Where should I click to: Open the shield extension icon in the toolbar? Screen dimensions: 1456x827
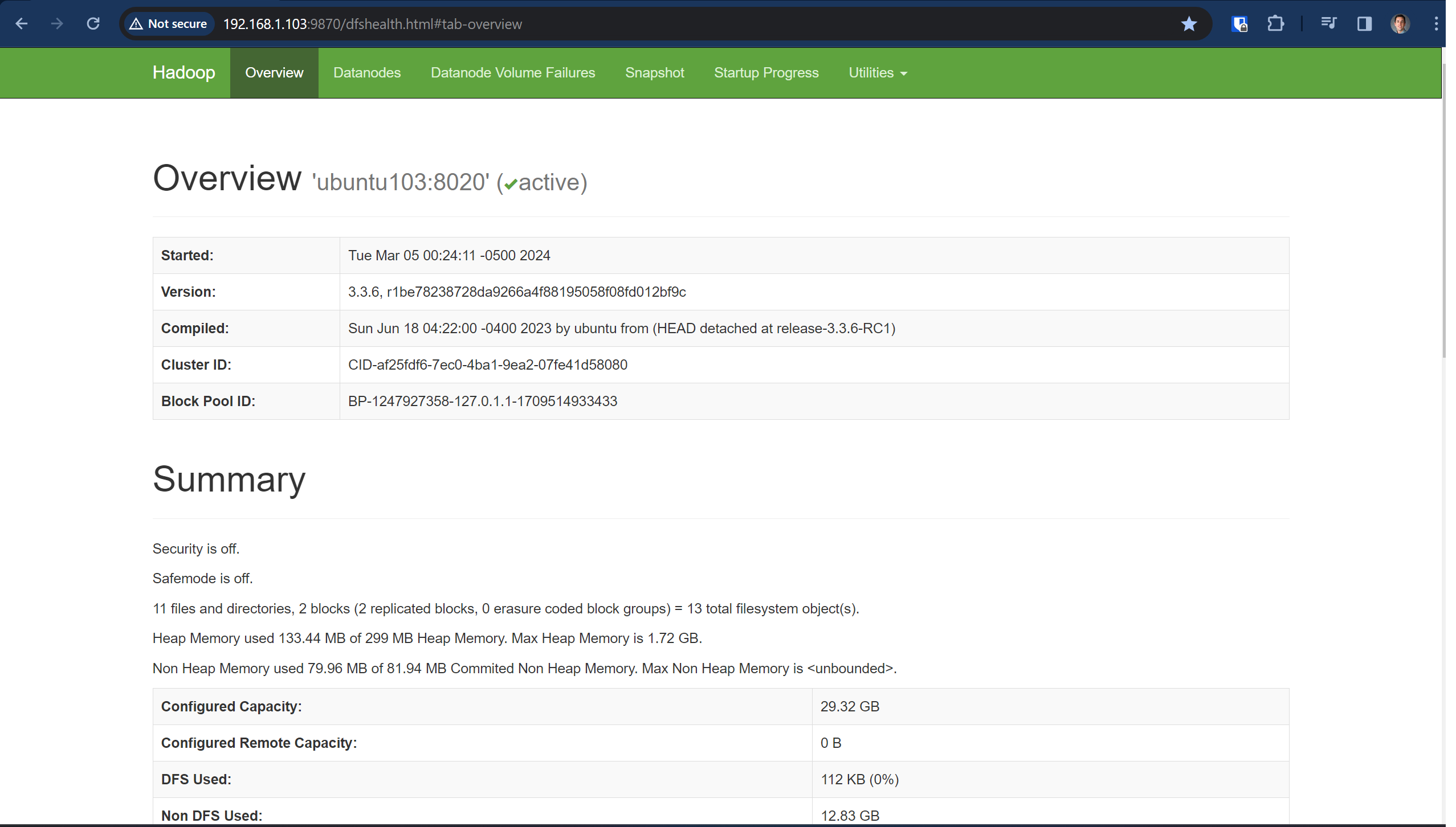1239,24
